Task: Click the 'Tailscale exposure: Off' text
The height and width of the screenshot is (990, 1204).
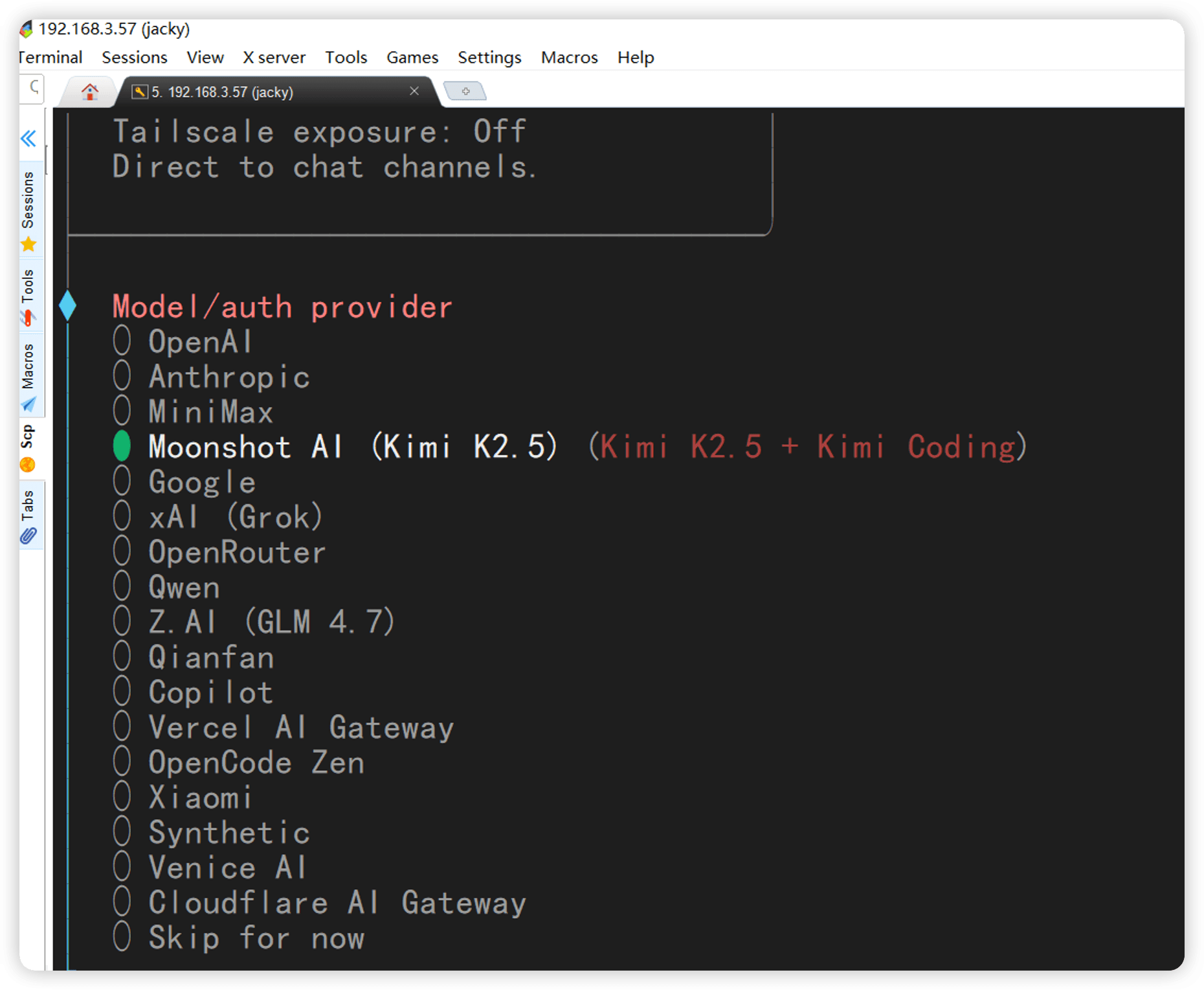Action: click(319, 131)
